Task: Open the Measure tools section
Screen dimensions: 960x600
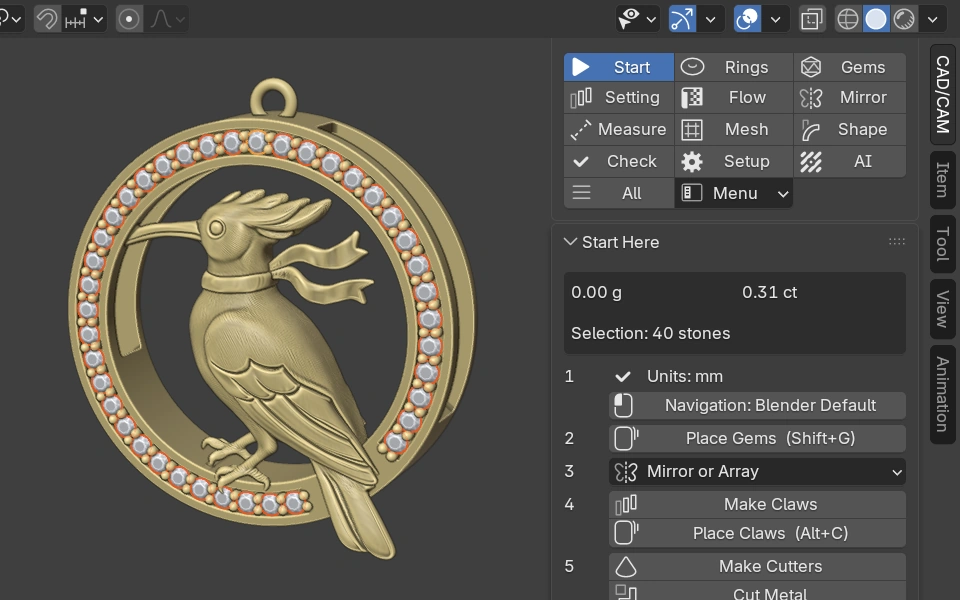Action: tap(618, 130)
